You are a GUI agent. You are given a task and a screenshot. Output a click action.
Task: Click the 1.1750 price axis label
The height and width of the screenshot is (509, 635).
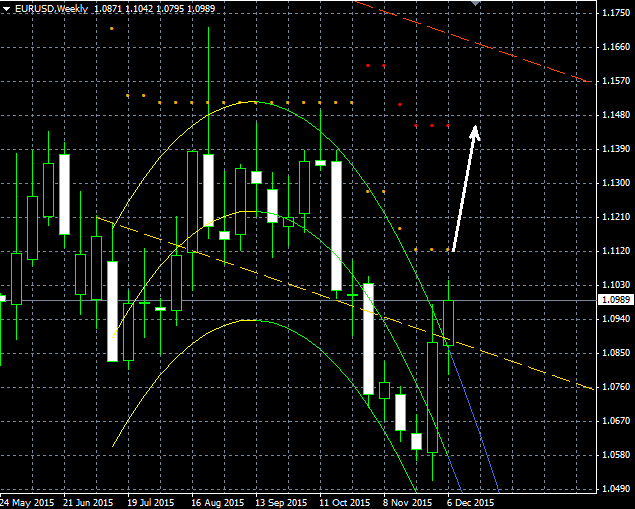pos(616,13)
